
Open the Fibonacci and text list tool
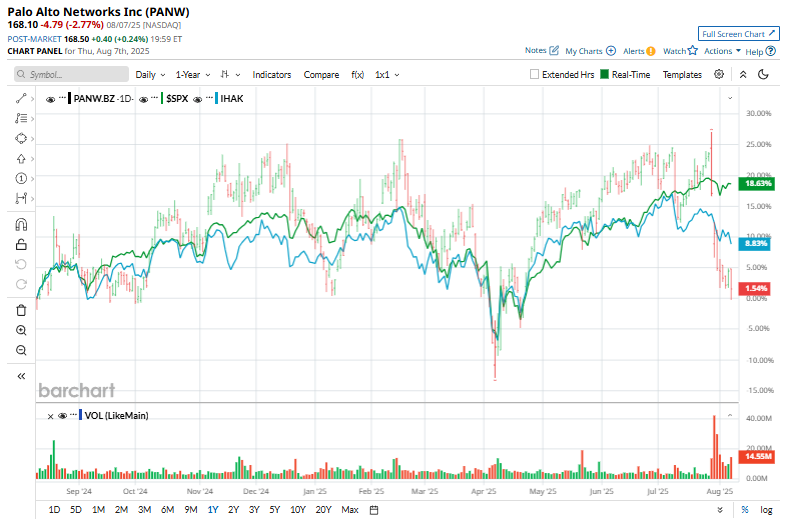21,118
